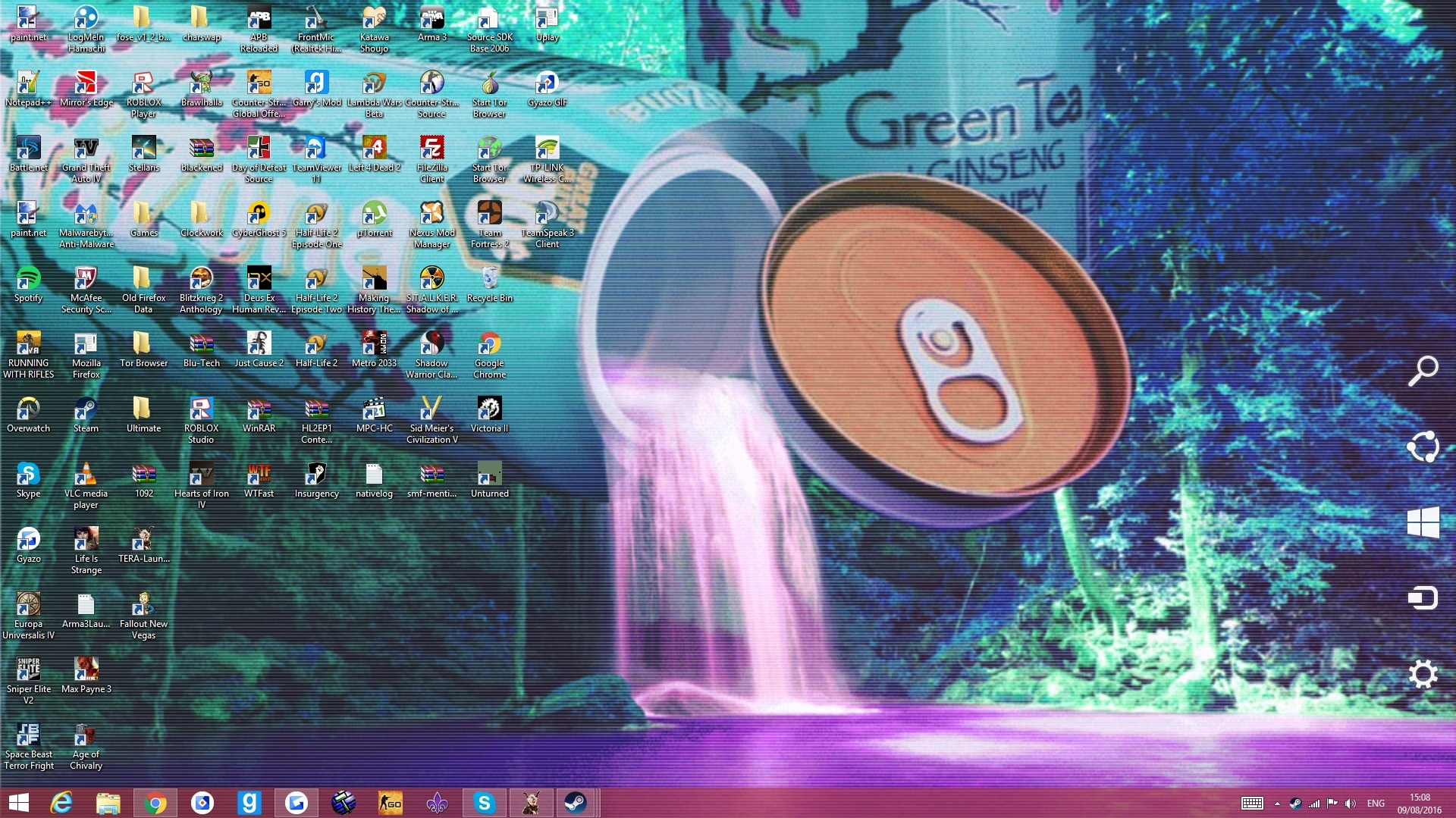This screenshot has width=1456, height=818.
Task: Open the ENG input language switcher
Action: coord(1376,804)
